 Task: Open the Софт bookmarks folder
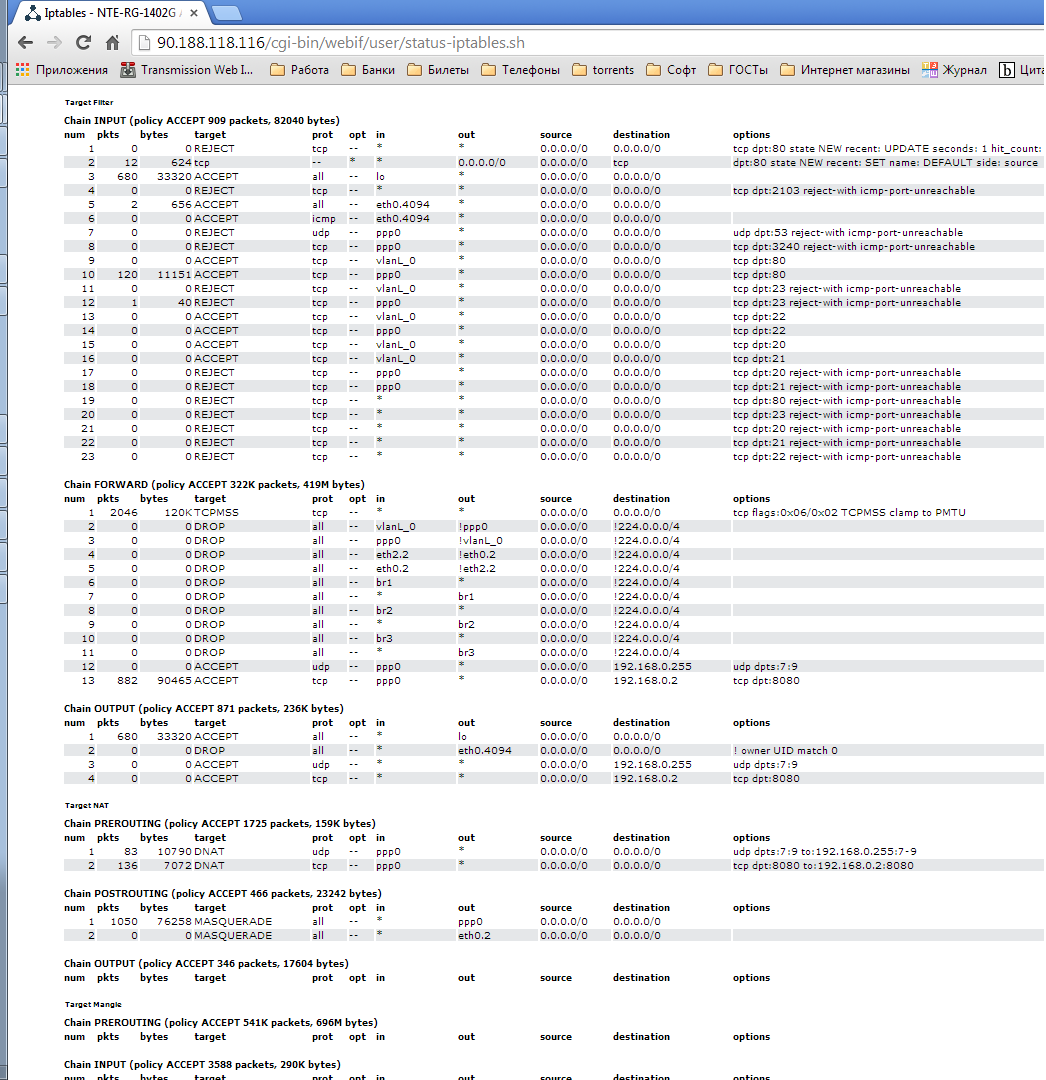671,70
